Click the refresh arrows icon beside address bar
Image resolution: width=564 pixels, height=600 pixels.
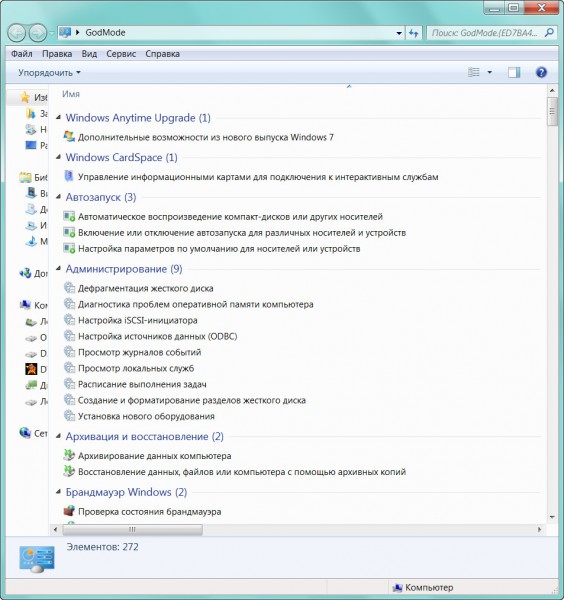pyautogui.click(x=414, y=33)
